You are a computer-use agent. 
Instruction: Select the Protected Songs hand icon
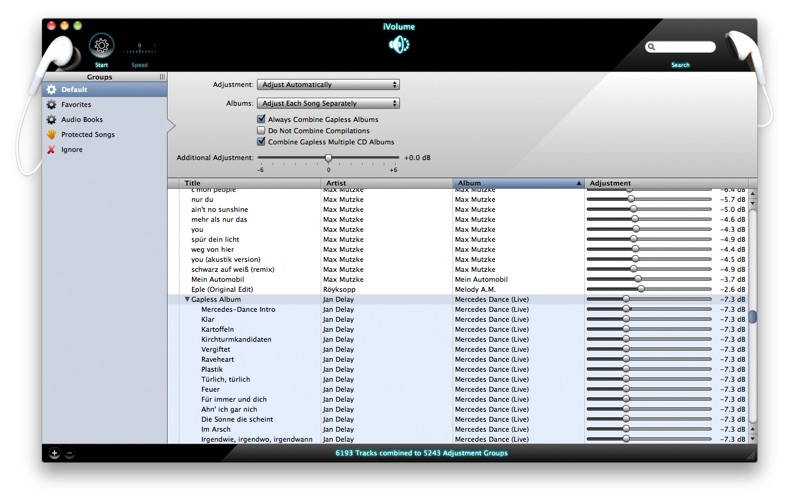(51, 134)
